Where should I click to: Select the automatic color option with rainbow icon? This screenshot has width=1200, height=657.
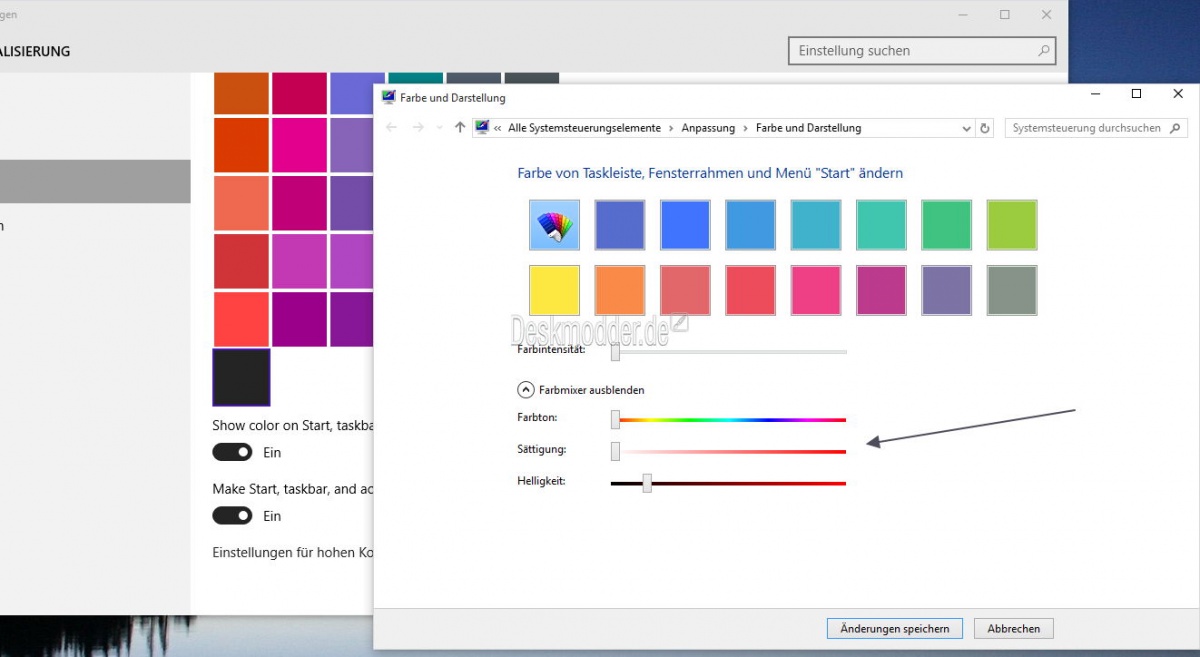(x=554, y=224)
